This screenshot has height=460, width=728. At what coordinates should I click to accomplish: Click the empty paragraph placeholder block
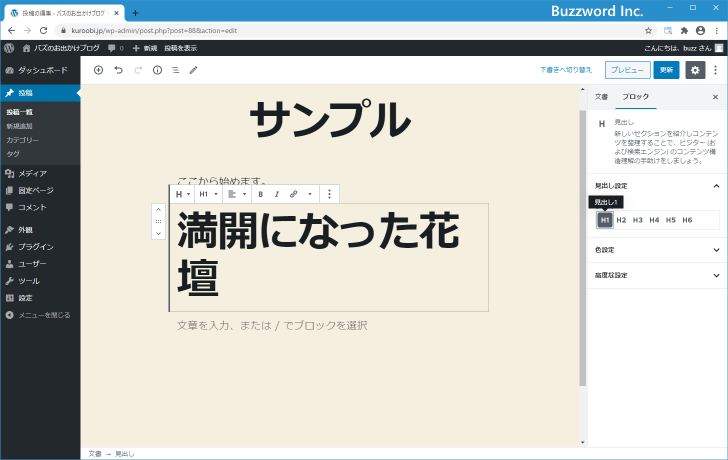tap(272, 325)
